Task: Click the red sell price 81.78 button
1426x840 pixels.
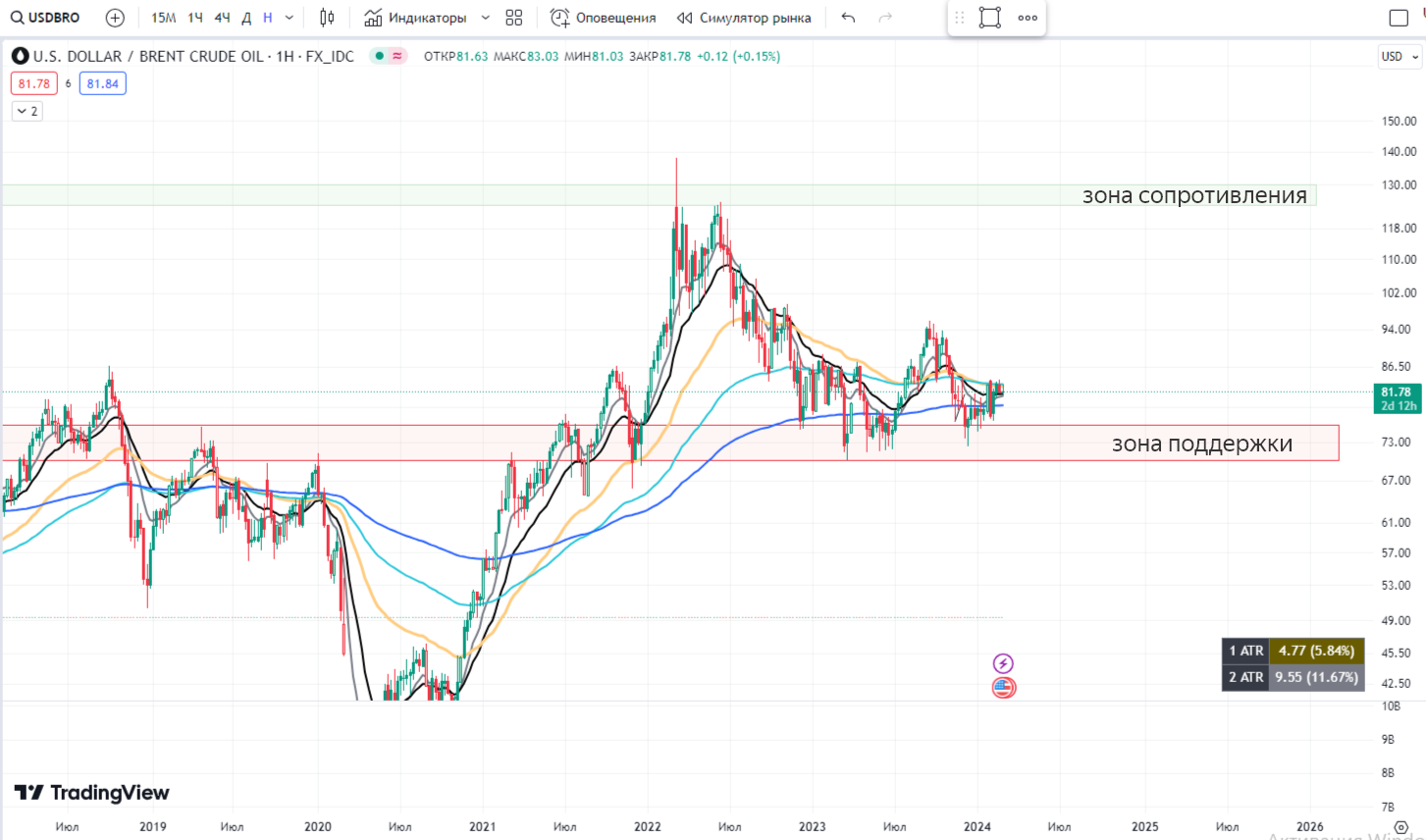Action: pyautogui.click(x=34, y=83)
